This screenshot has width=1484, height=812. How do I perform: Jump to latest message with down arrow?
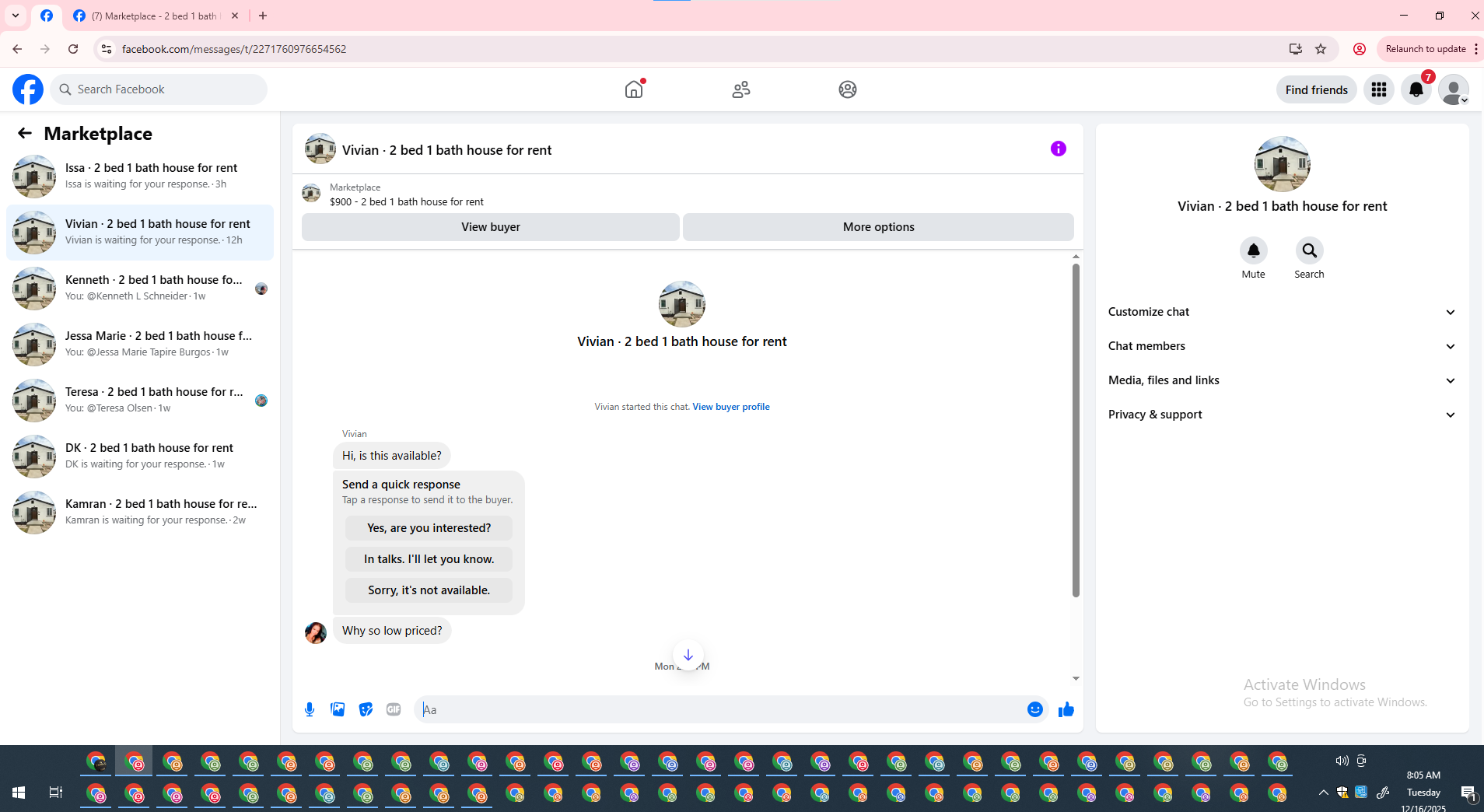coord(688,655)
